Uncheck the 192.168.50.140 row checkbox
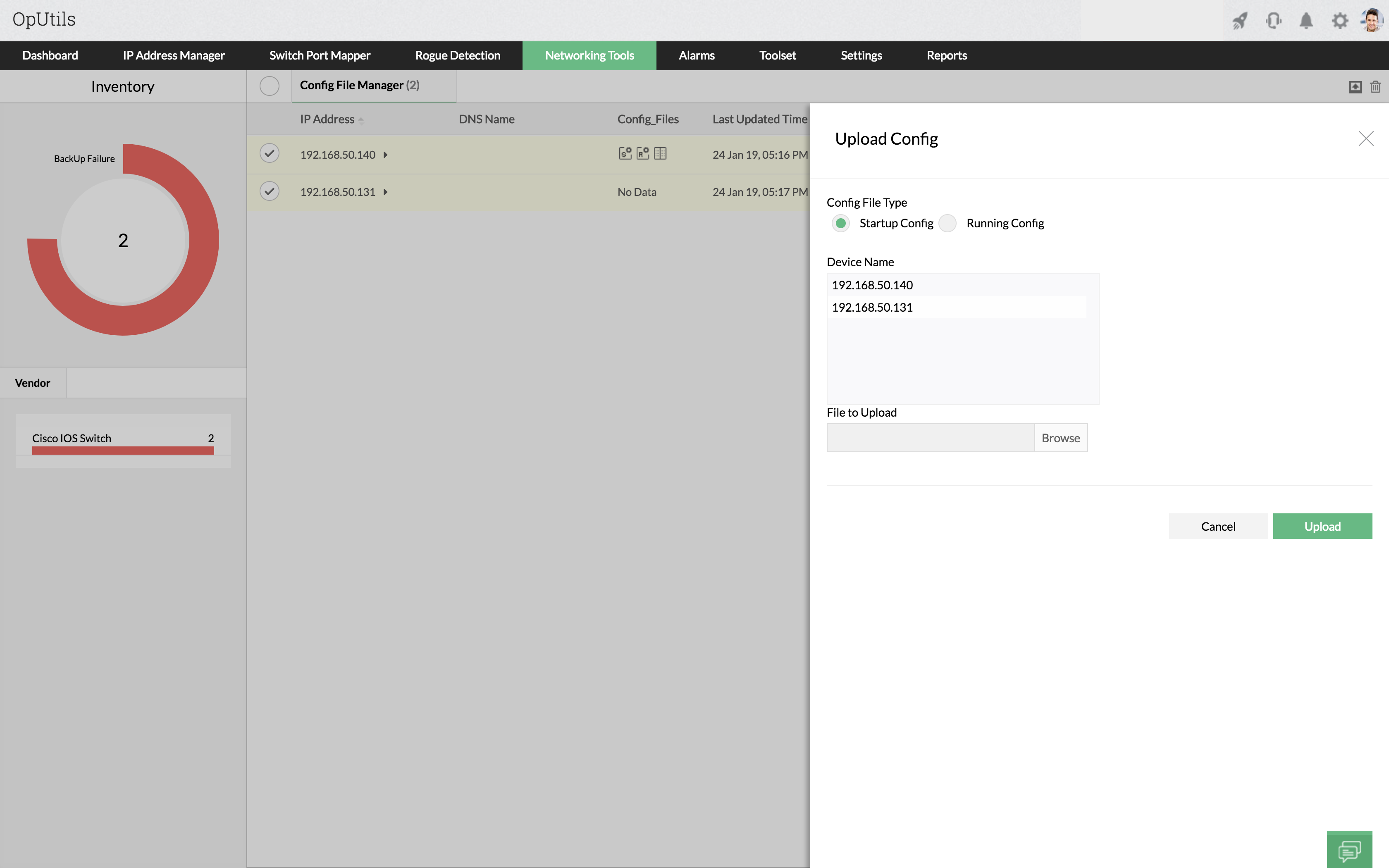This screenshot has width=1389, height=868. tap(269, 153)
